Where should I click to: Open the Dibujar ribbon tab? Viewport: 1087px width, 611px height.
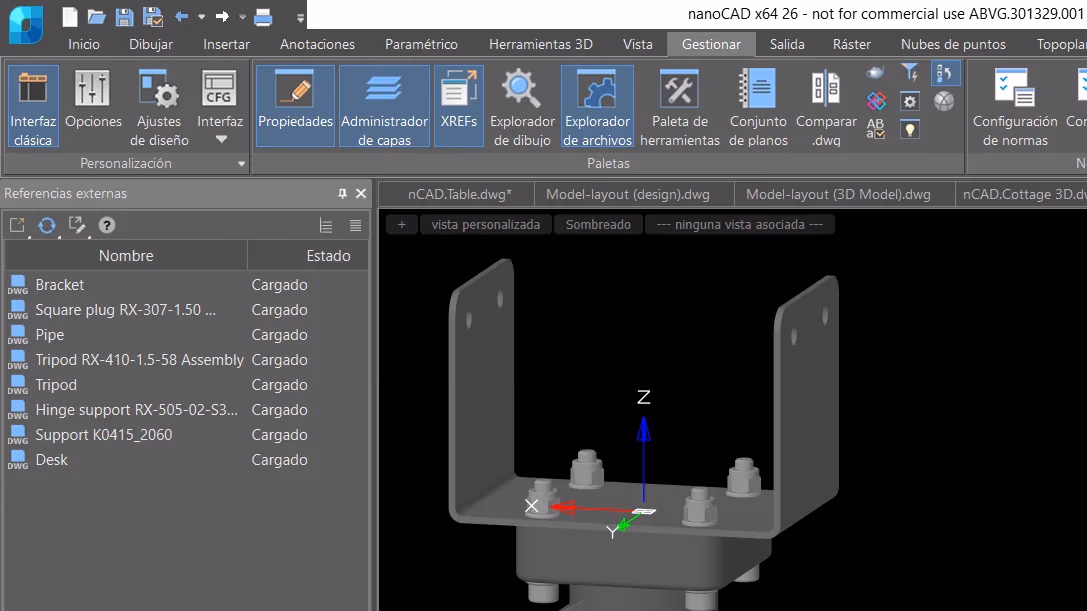click(151, 44)
